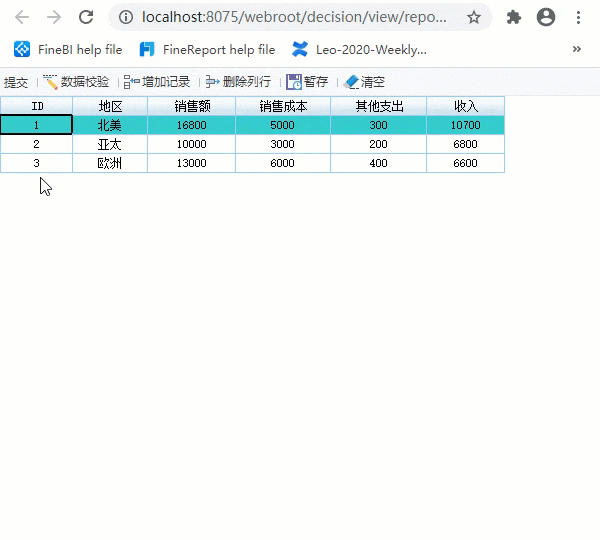This screenshot has width=600, height=540.
Task: Open FineBI help file bookmark
Action: (68, 49)
